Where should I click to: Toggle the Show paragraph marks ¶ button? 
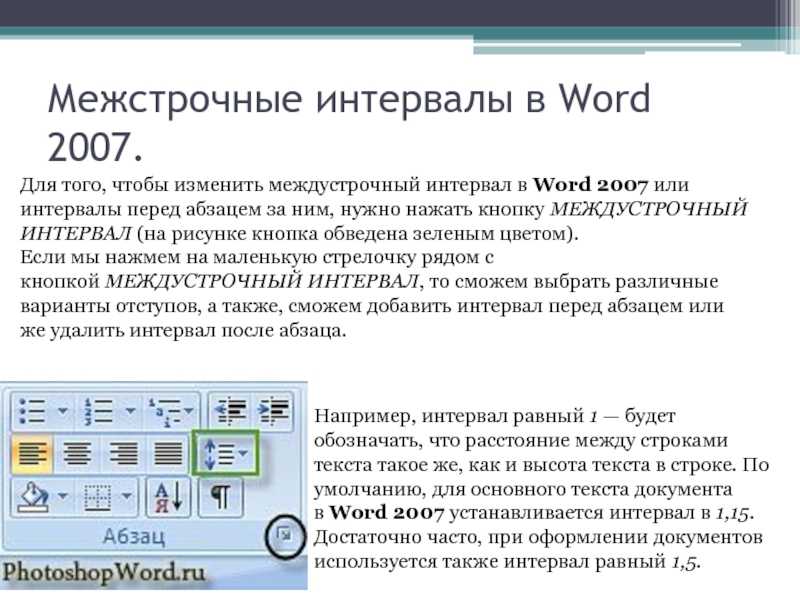221,496
